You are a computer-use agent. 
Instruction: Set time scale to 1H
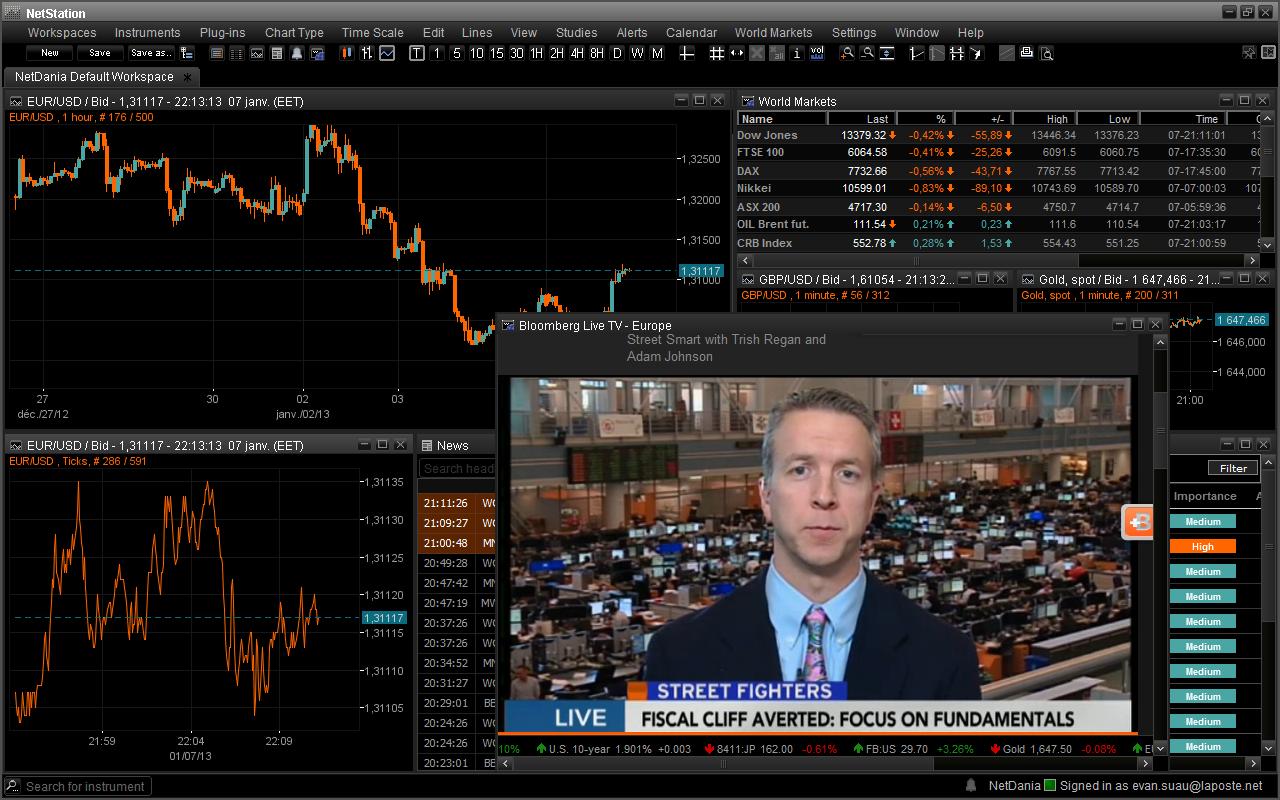(x=537, y=53)
